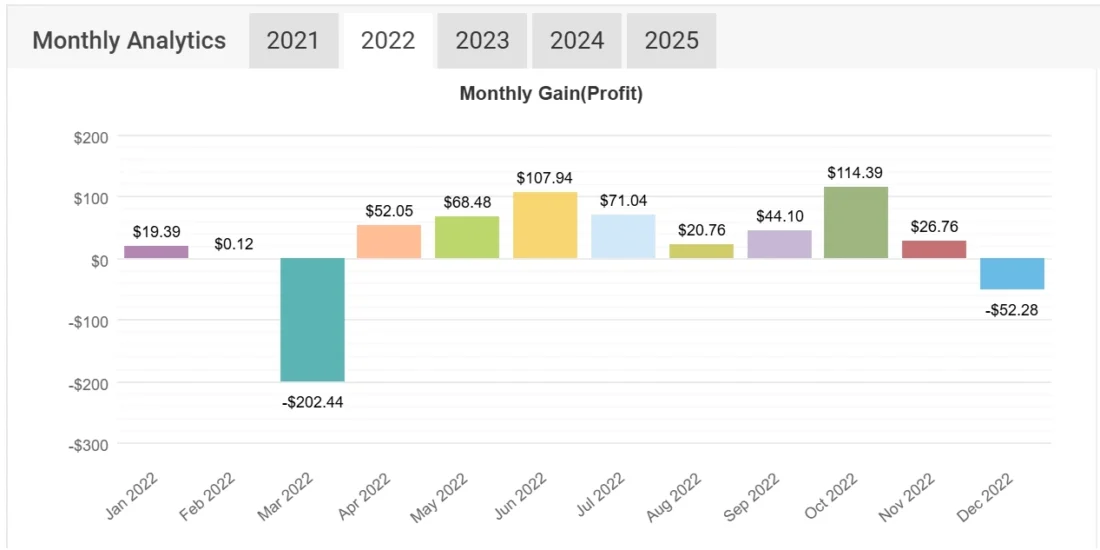The width and height of the screenshot is (1100, 550).
Task: Click the olive Aug 2022 bar
Action: click(701, 251)
